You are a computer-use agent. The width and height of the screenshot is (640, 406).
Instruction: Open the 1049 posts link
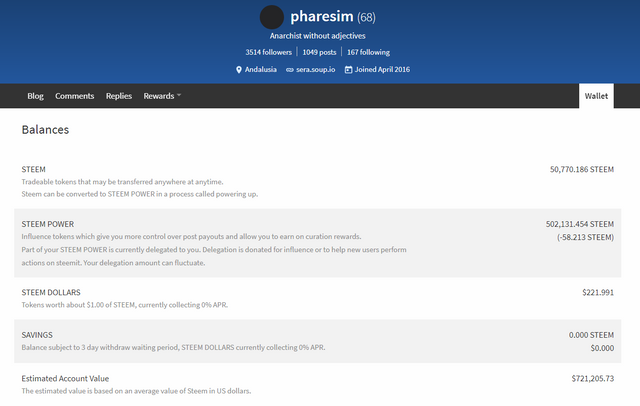click(319, 52)
